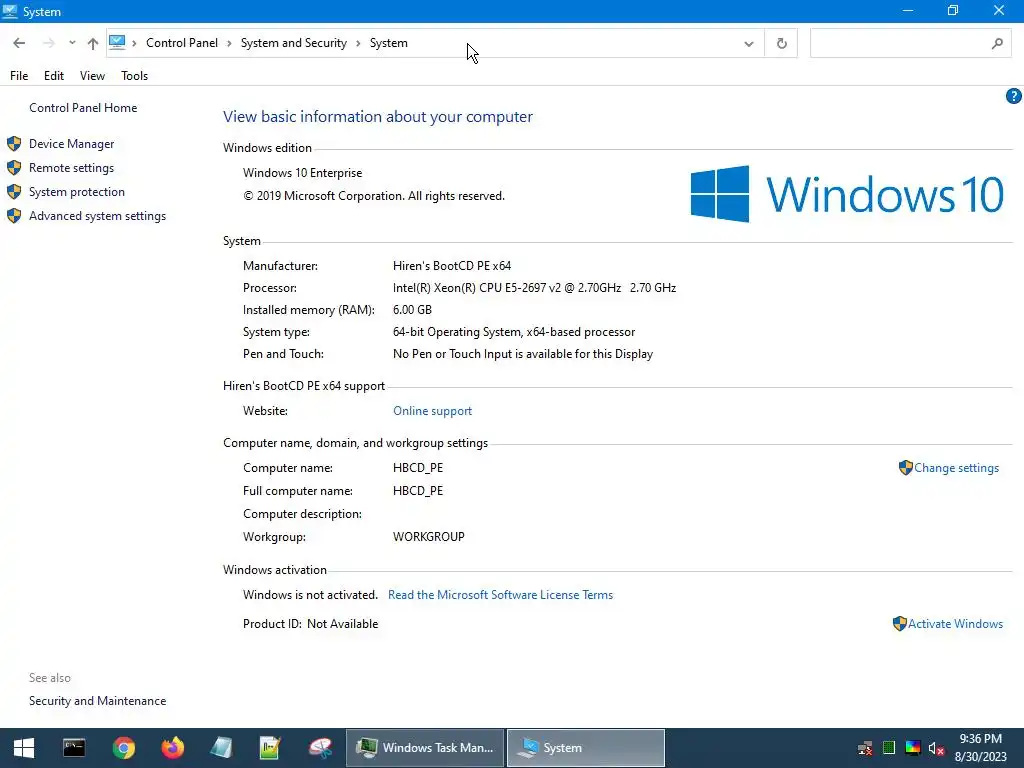Image resolution: width=1024 pixels, height=768 pixels.
Task: Restore down the System window
Action: (x=953, y=11)
